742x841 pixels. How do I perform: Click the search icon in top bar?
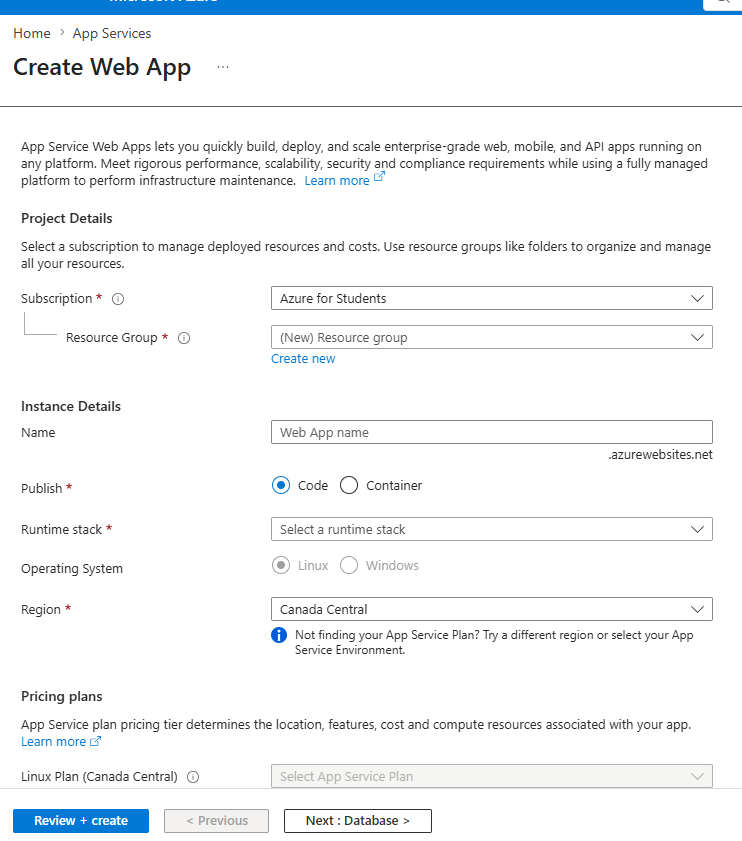click(x=723, y=2)
